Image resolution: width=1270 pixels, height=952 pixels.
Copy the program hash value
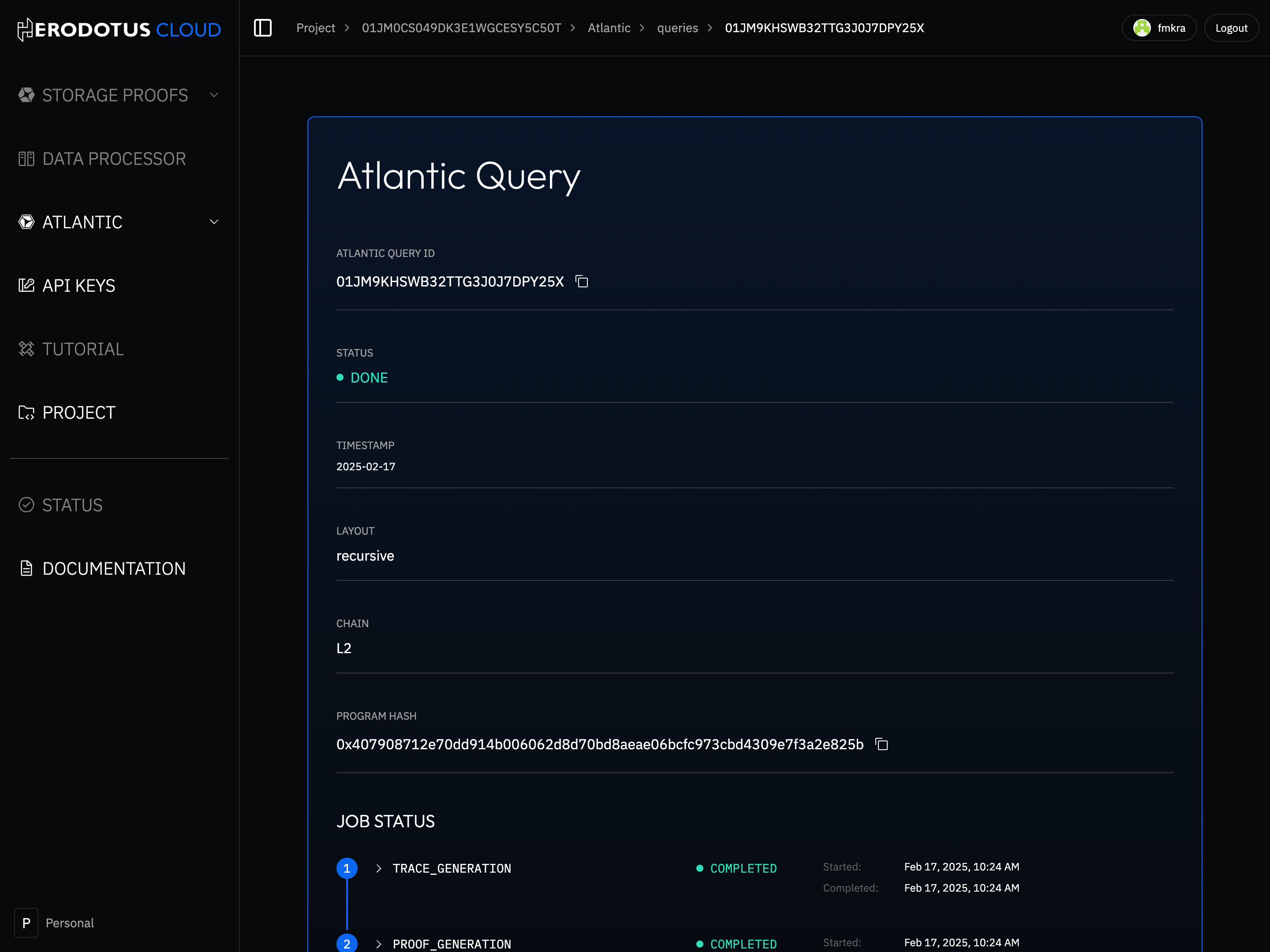point(882,744)
